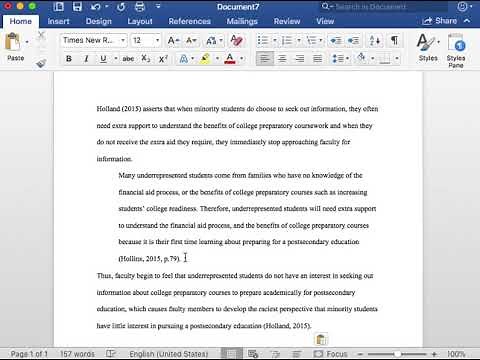Expand the borders dropdown arrow
480x360 pixels.
pos(397,59)
